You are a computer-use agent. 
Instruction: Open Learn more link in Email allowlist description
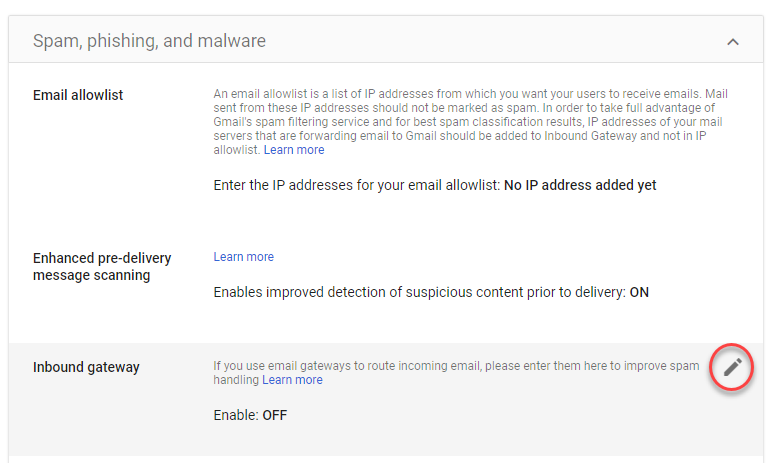(294, 150)
